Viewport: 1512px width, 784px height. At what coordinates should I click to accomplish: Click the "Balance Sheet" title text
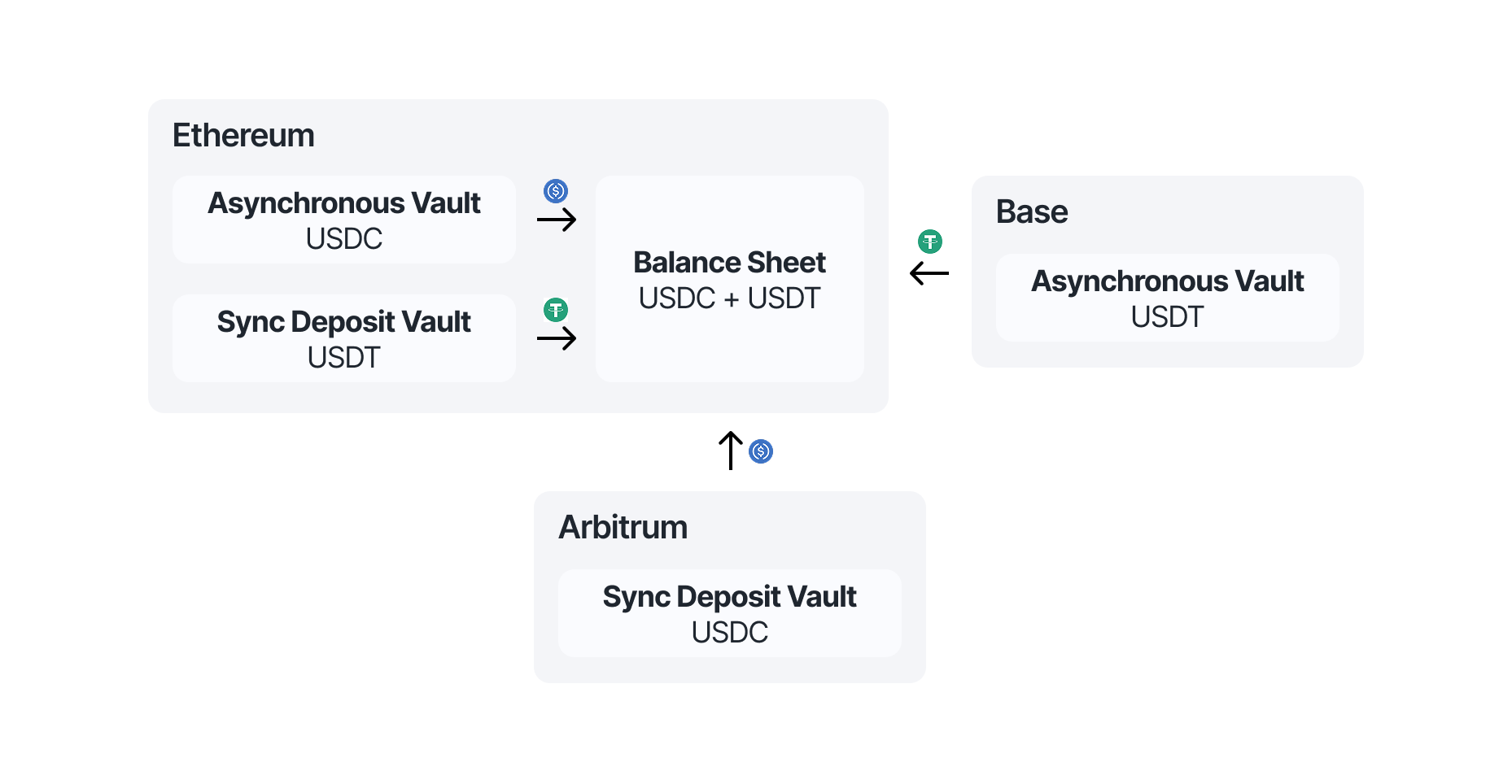(x=730, y=263)
